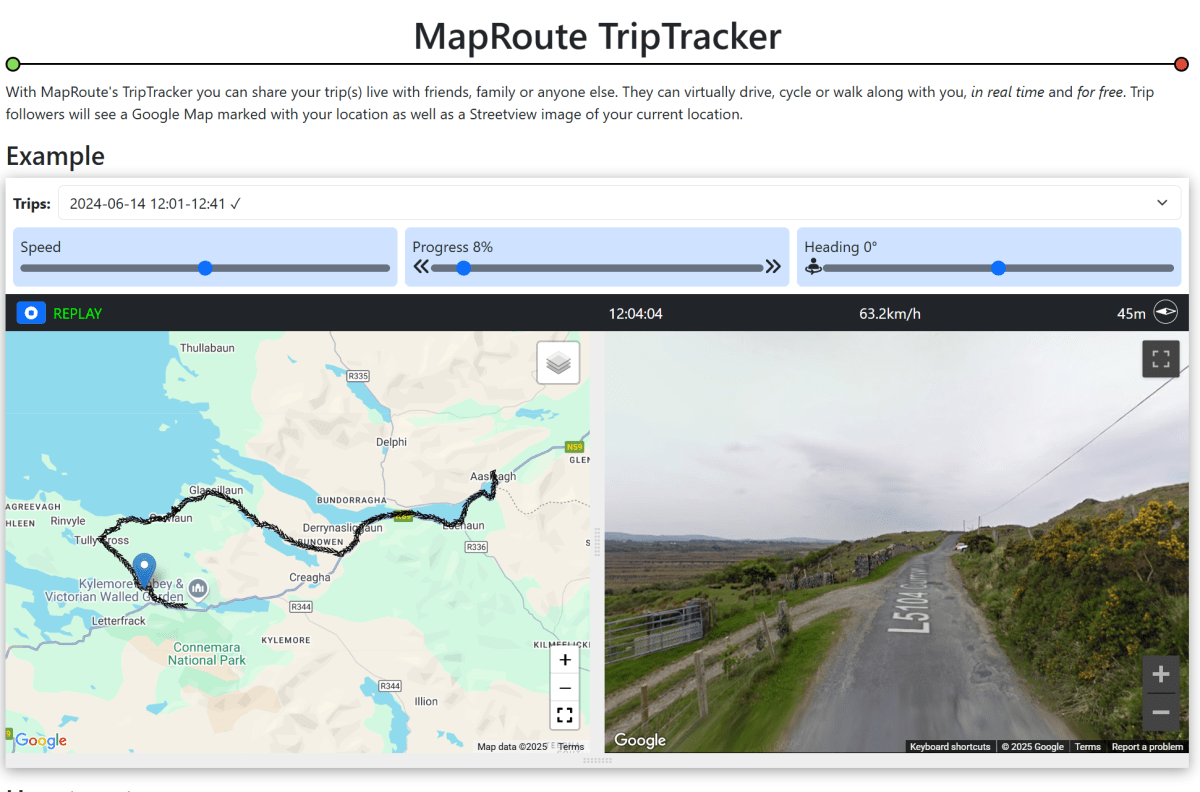The image size is (1200, 792).
Task: Zoom in on the map
Action: tap(565, 660)
